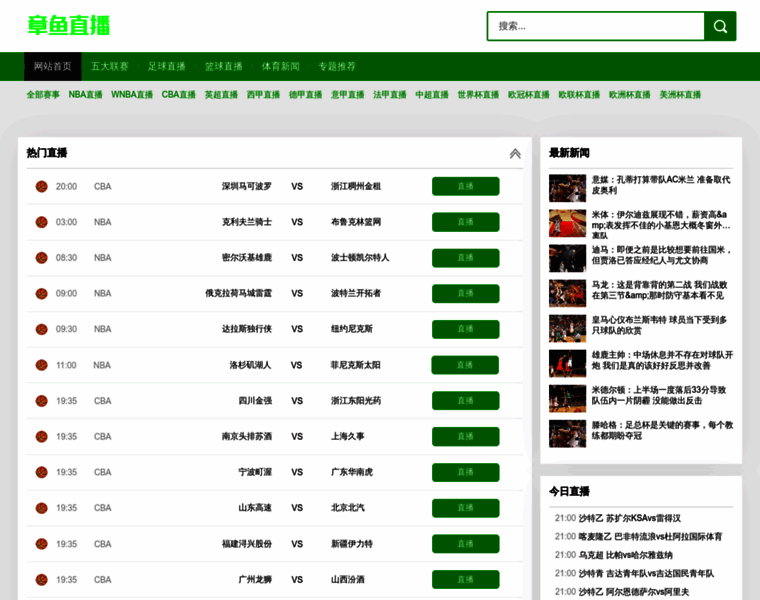Open the 足球直播 navigation tab
760x600 pixels.
pos(166,66)
